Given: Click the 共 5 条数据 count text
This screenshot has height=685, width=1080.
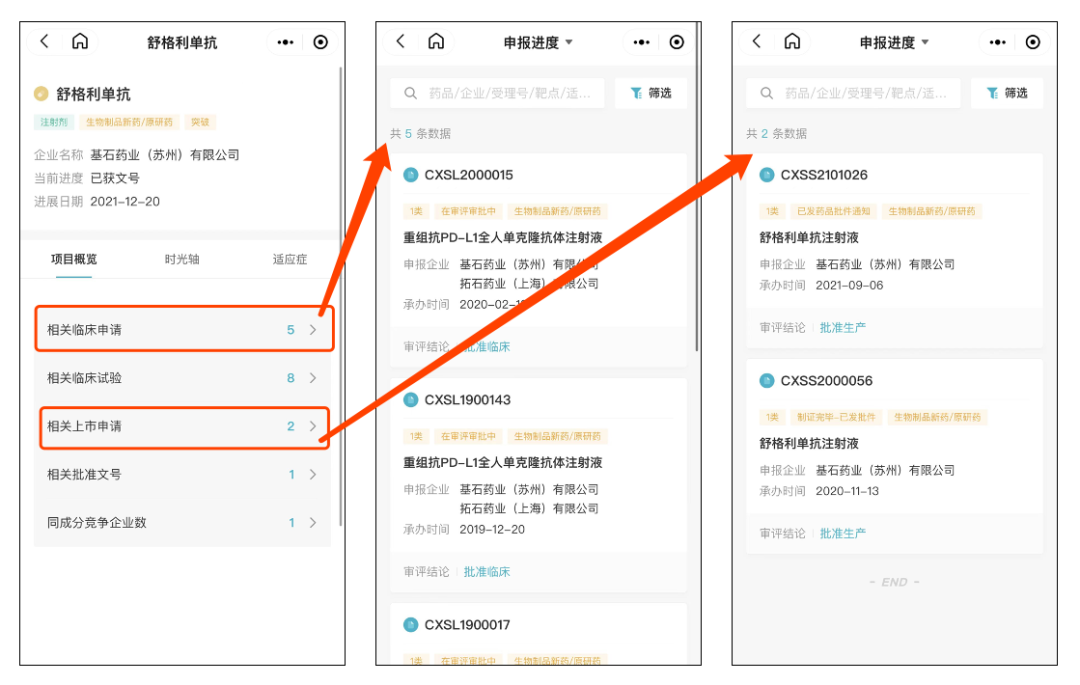Looking at the screenshot, I should [x=421, y=134].
